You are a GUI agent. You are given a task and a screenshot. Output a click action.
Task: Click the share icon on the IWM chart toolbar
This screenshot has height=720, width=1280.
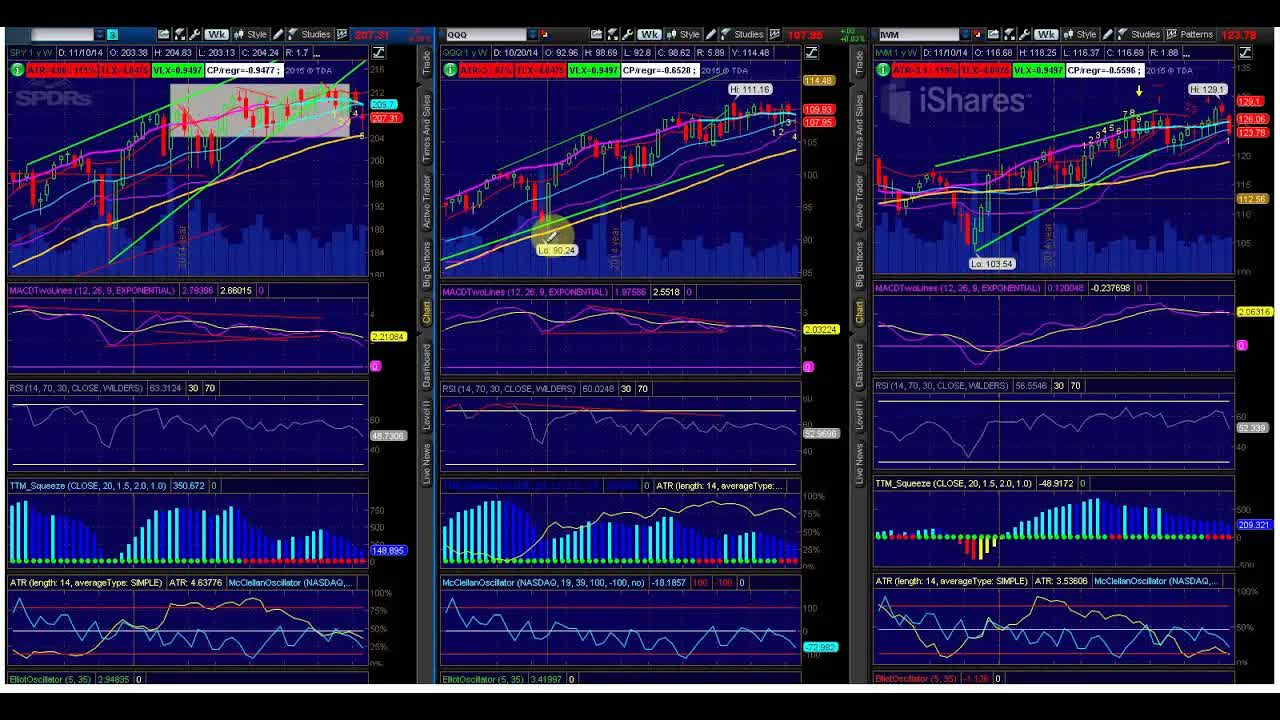[993, 34]
